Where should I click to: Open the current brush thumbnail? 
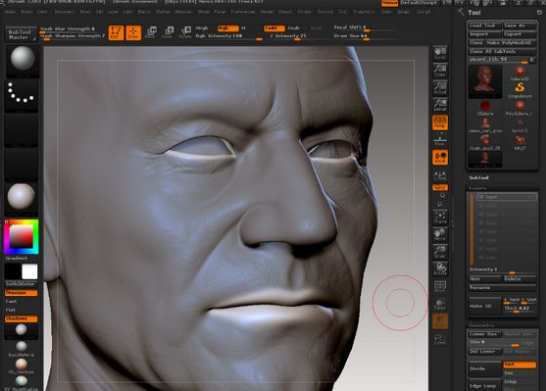coord(22,60)
